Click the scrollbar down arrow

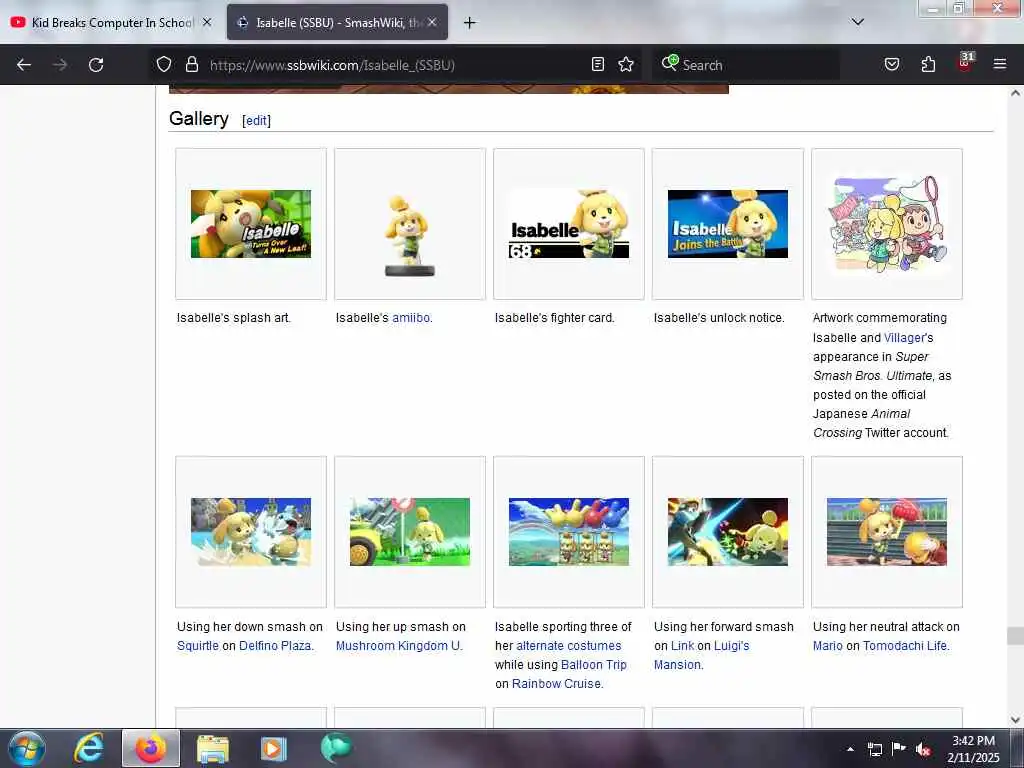coord(1015,720)
